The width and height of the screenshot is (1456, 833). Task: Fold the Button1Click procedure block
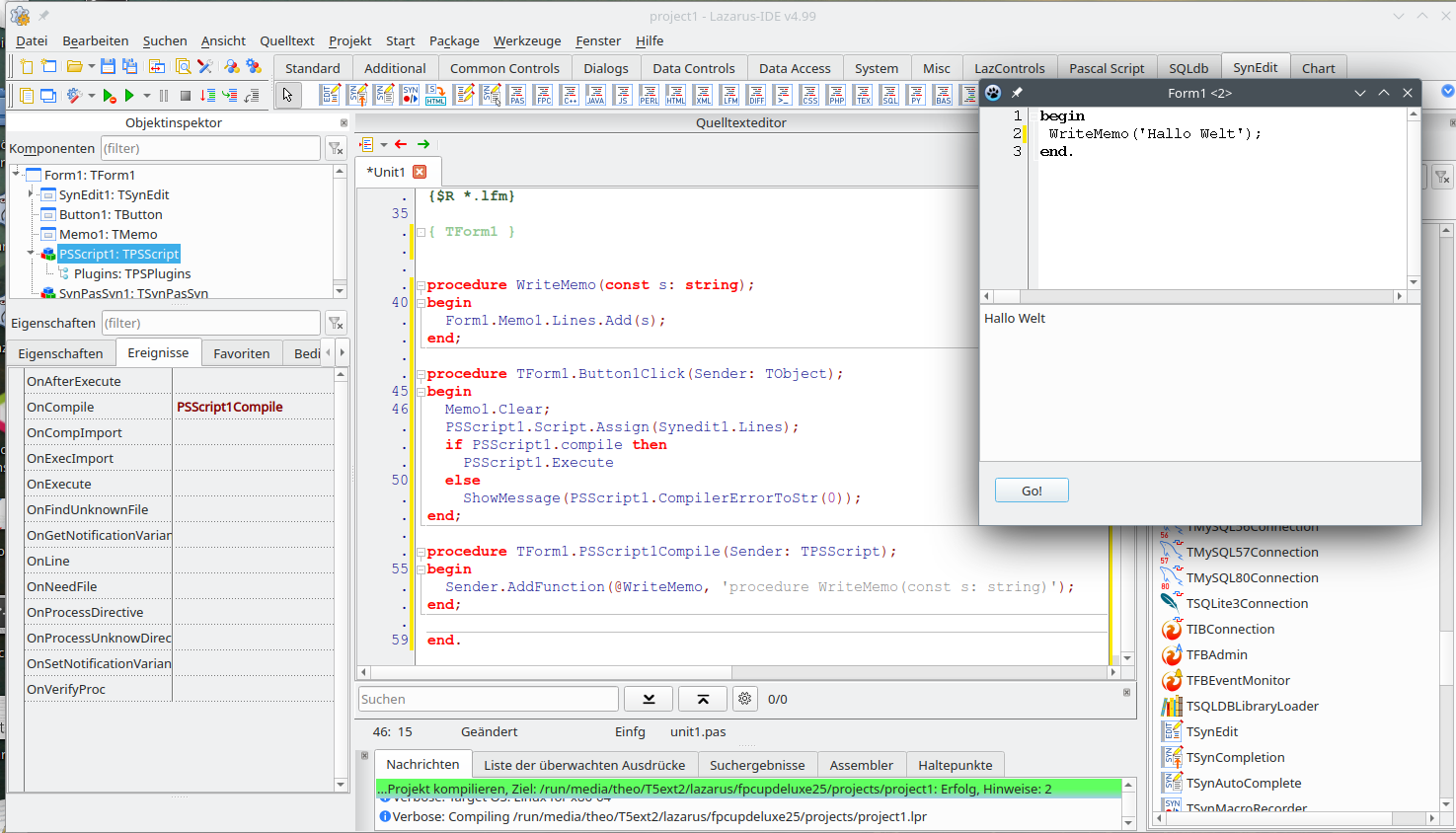[421, 374]
